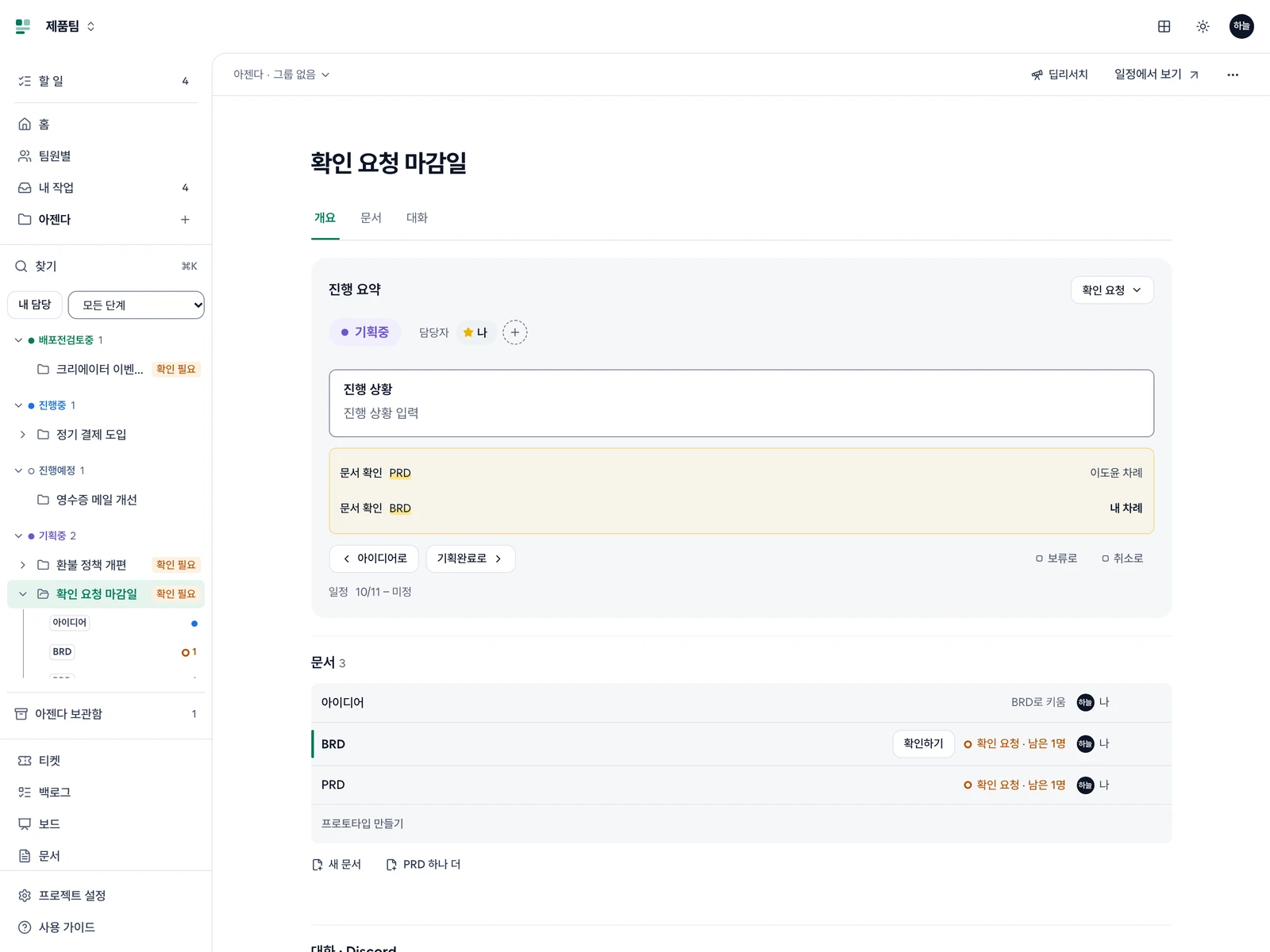Open 문서 in the sidebar
Image resolution: width=1270 pixels, height=952 pixels.
point(106,856)
